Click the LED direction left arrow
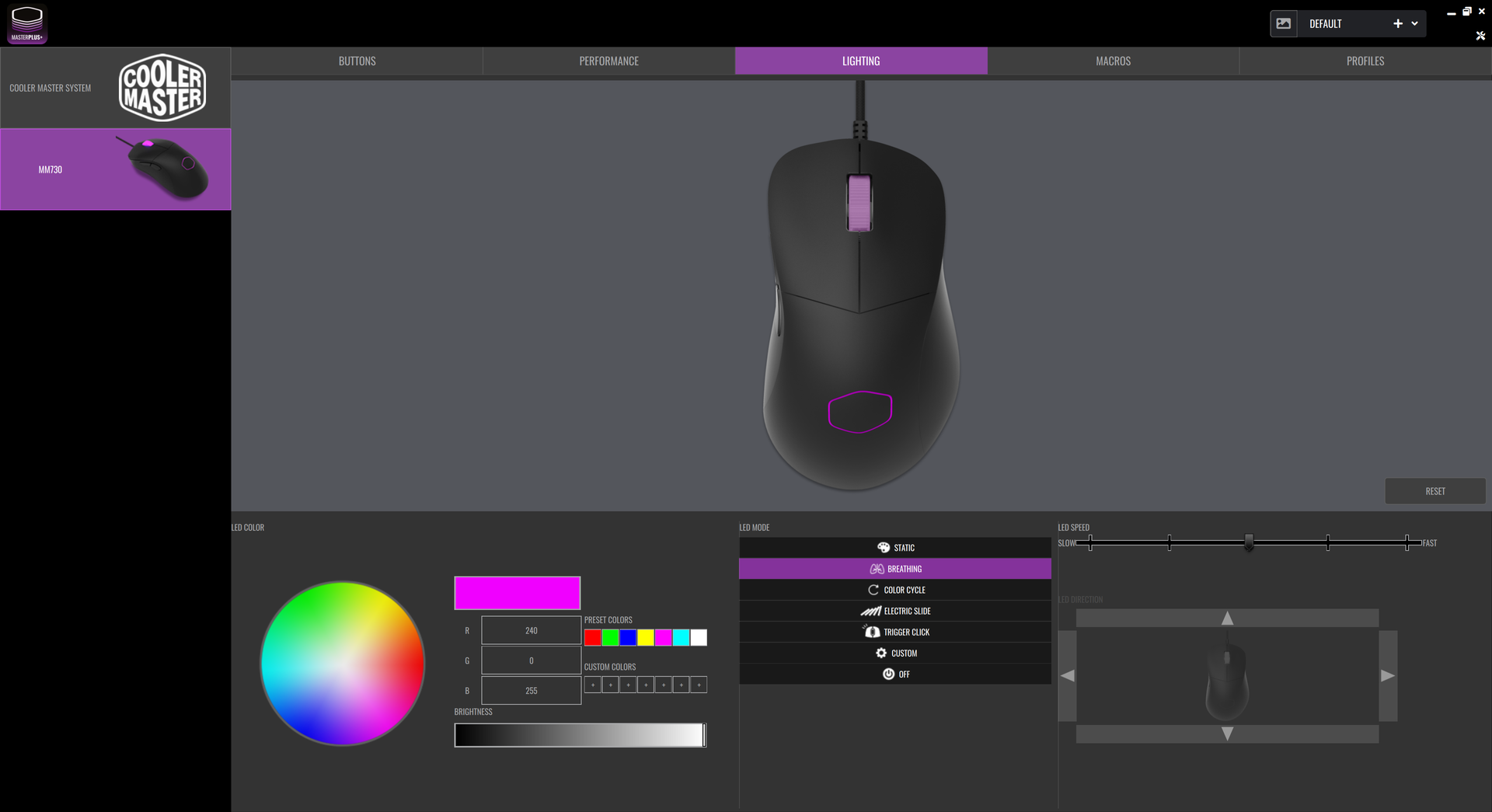The width and height of the screenshot is (1492, 812). 1068,676
